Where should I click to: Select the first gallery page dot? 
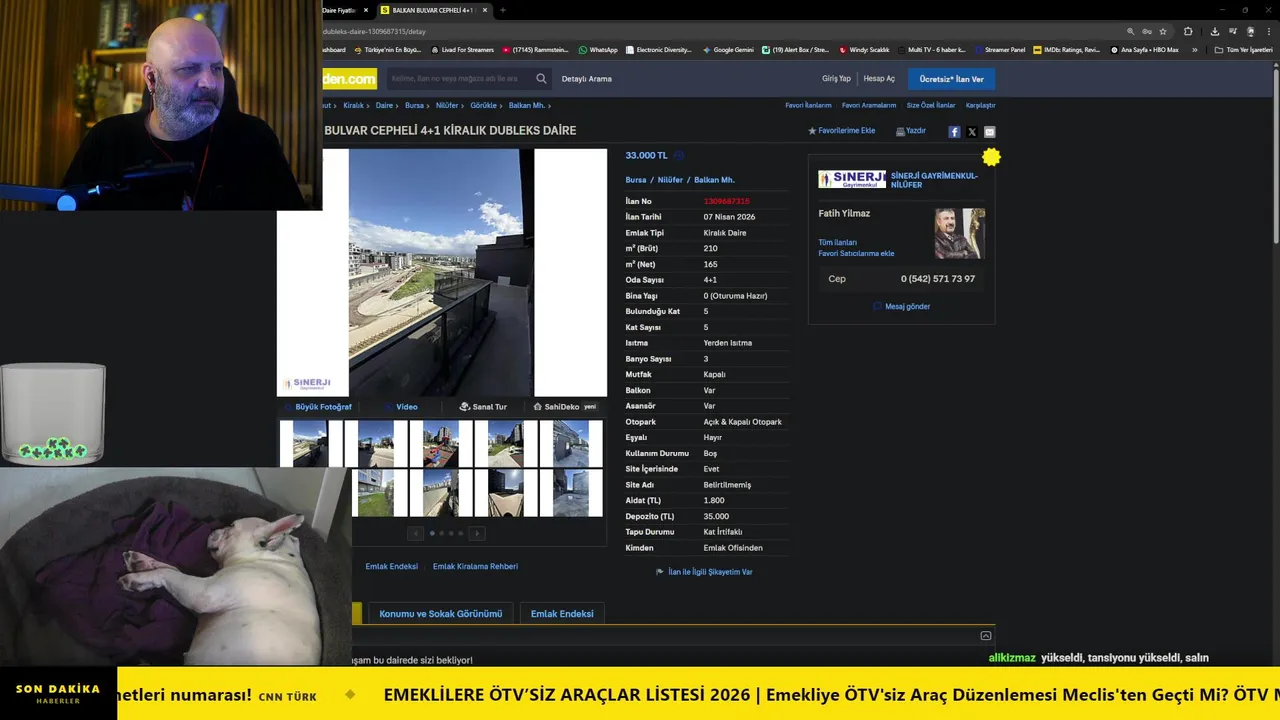click(x=432, y=533)
